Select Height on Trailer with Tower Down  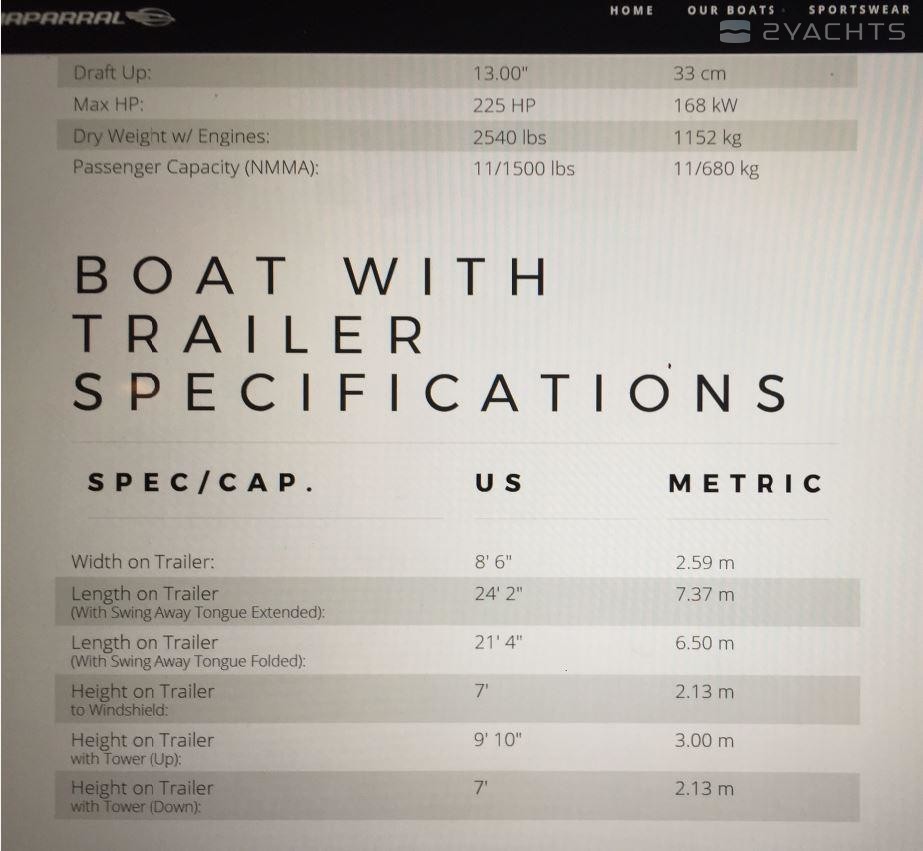[457, 796]
